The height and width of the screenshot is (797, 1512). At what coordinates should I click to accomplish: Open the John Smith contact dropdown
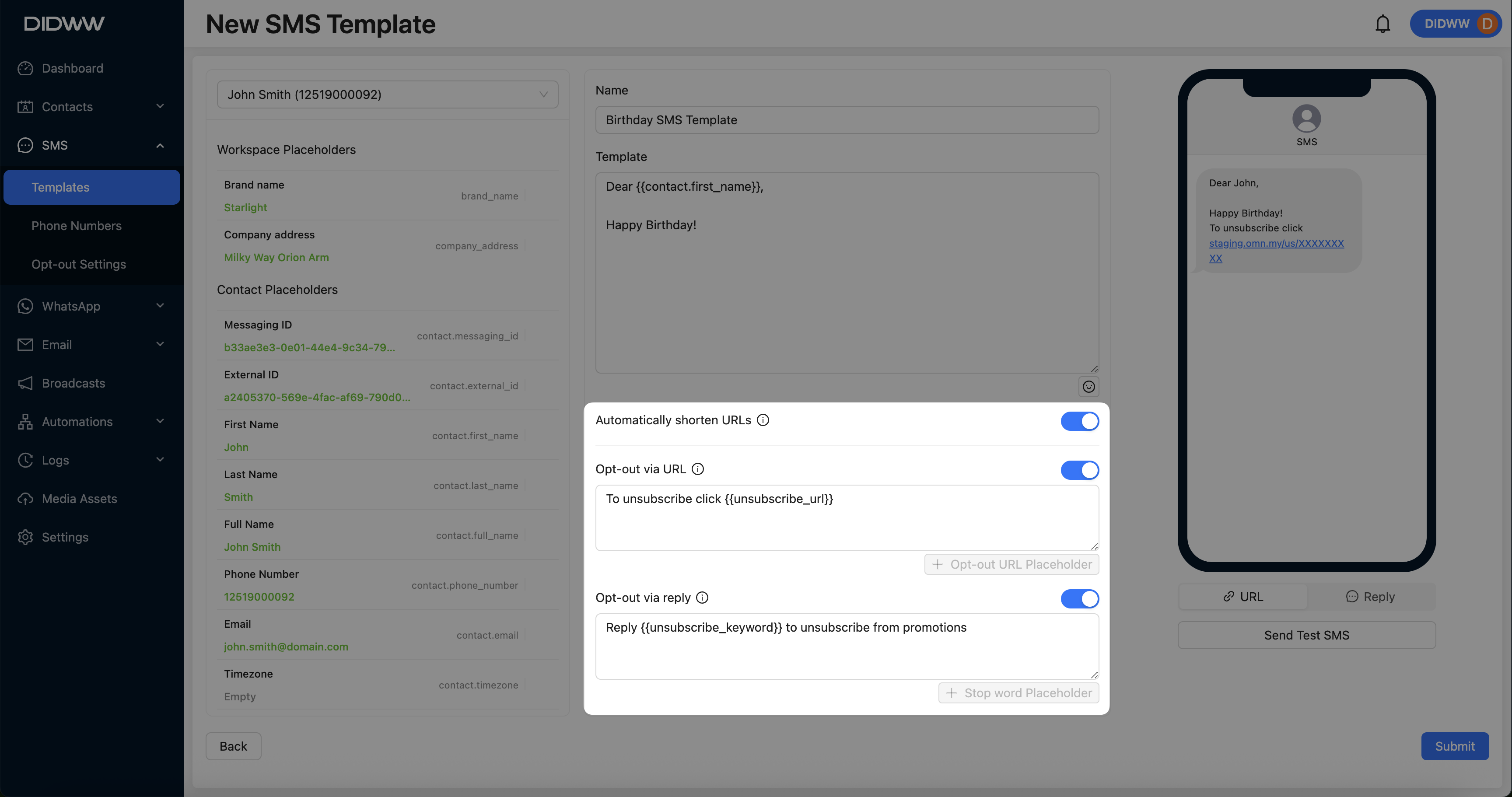coord(387,94)
